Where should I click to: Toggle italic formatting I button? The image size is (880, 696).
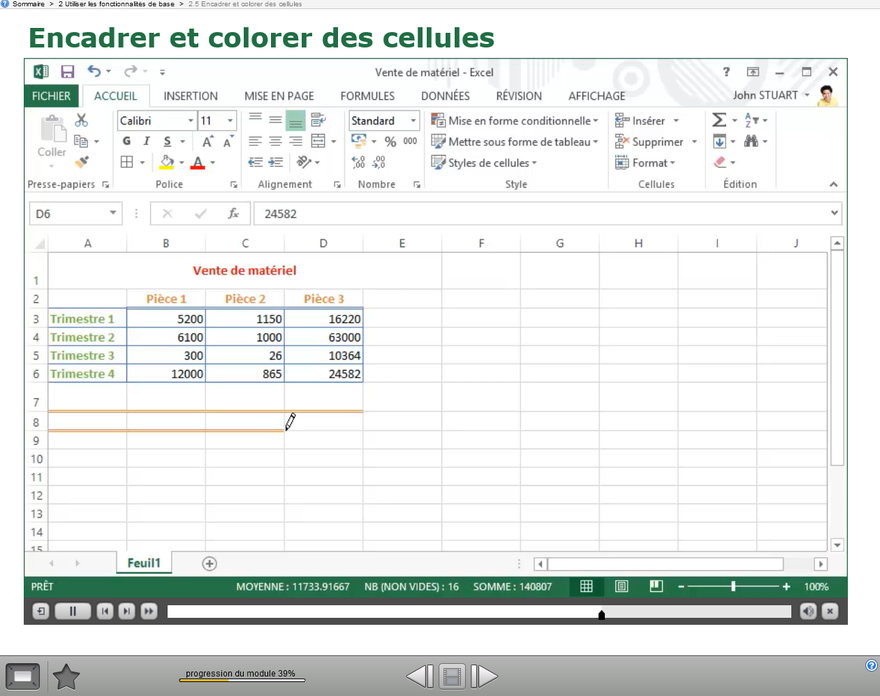pos(147,142)
